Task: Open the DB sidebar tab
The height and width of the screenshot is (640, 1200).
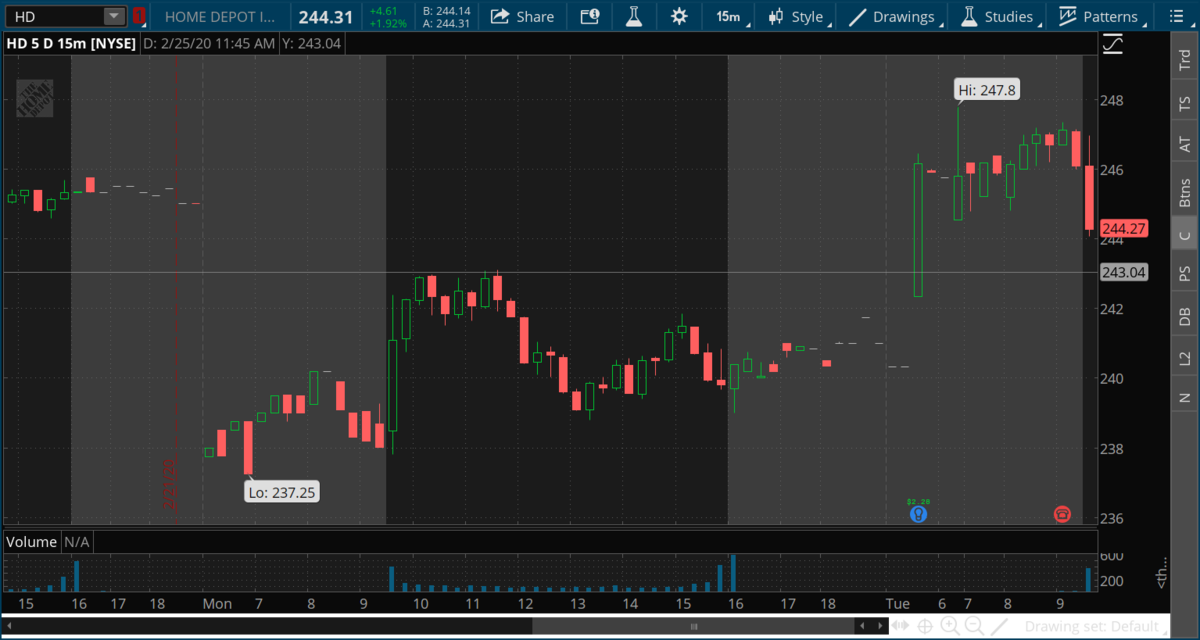Action: point(1184,316)
